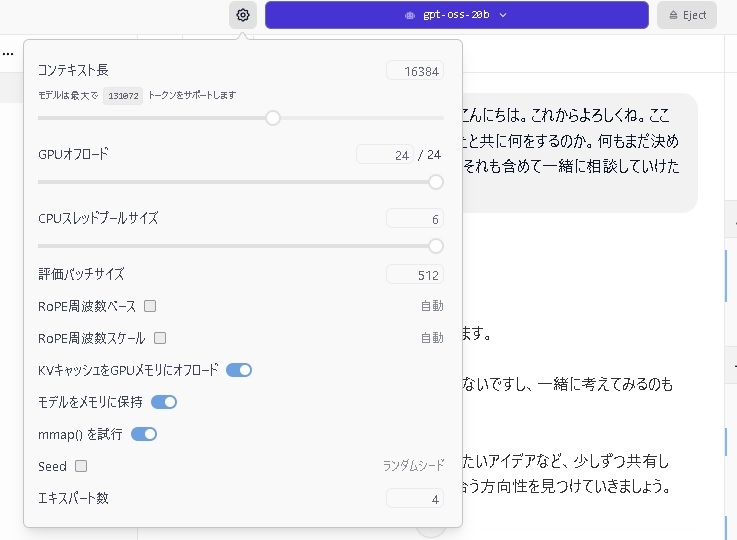
Task: Click the GPUオフロード slider handle
Action: pos(436,182)
